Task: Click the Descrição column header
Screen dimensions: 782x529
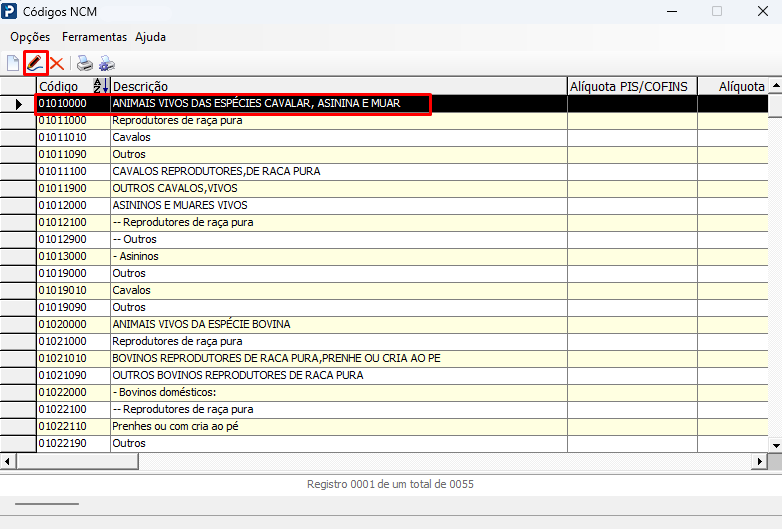Action: tap(339, 86)
